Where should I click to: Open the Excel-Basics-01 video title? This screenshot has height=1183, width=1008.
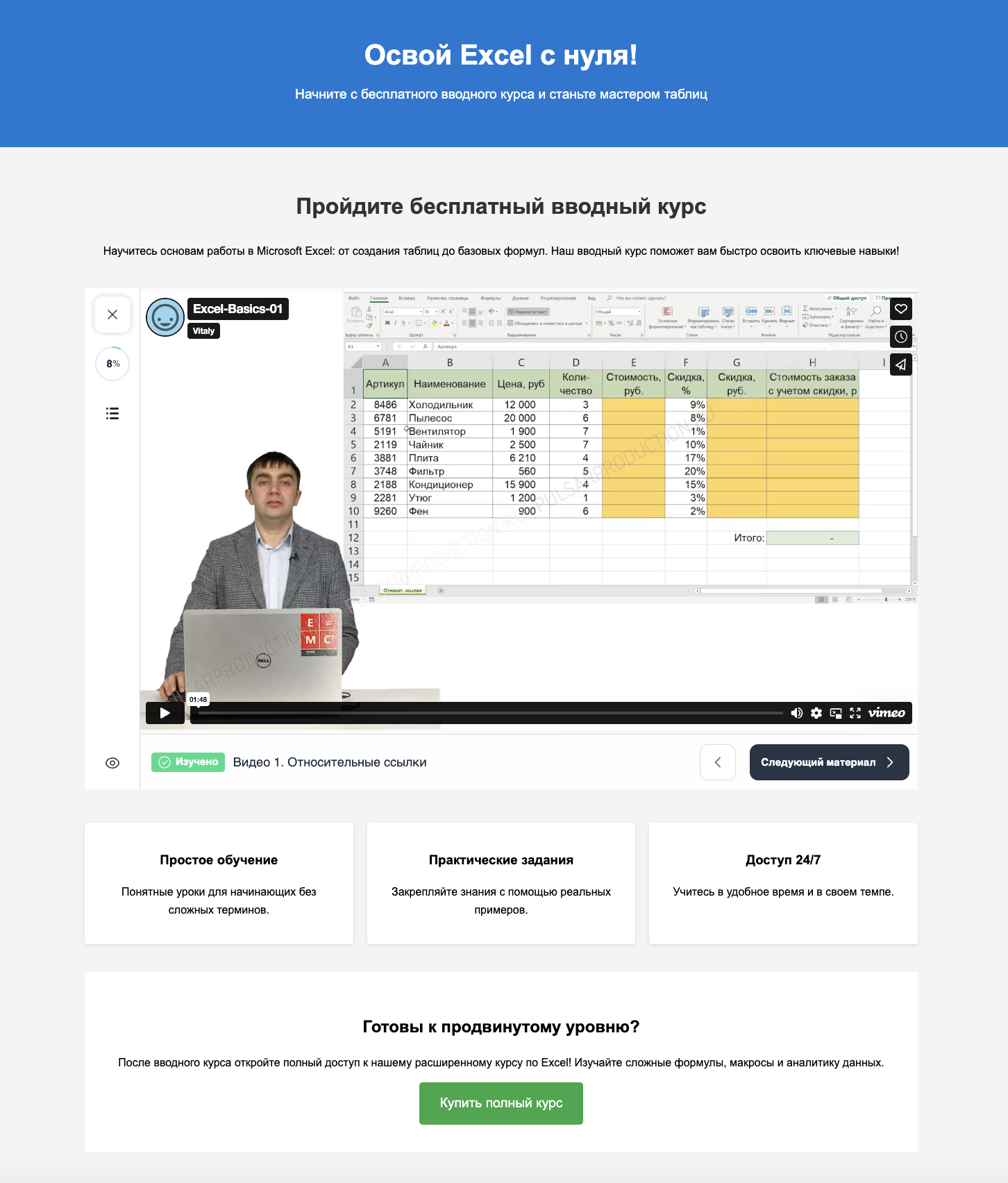click(x=238, y=309)
